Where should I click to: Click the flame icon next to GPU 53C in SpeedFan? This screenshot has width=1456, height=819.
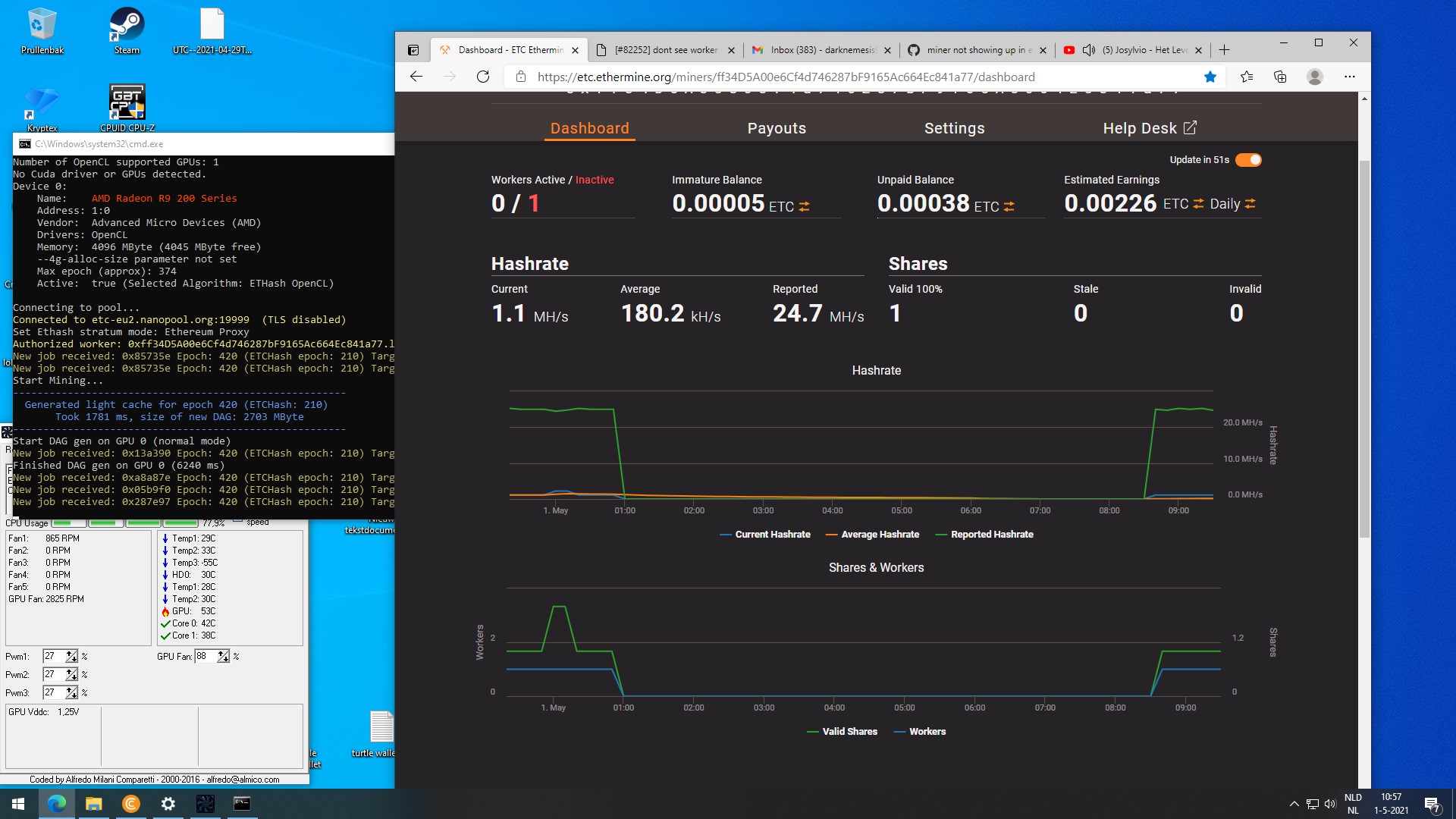pyautogui.click(x=165, y=611)
